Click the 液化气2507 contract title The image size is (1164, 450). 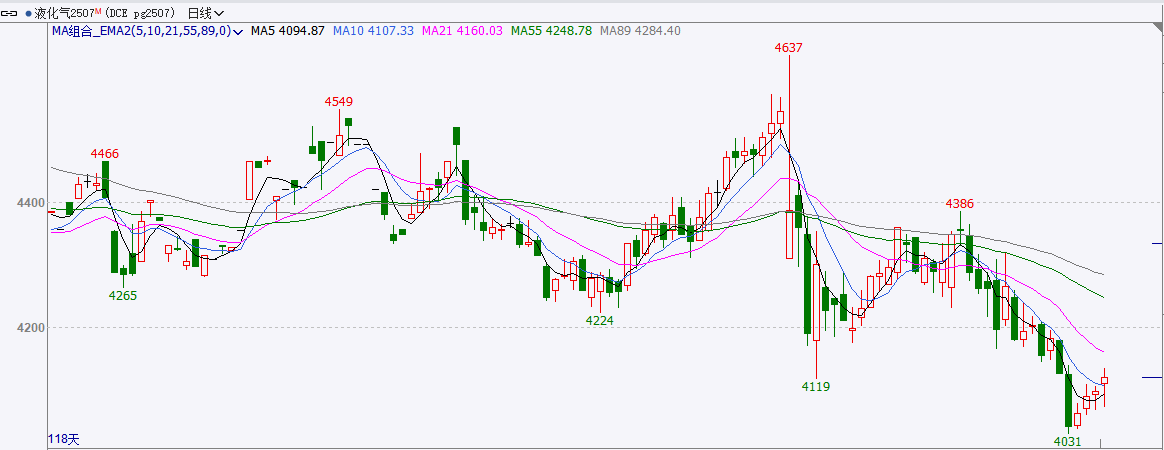tap(63, 13)
